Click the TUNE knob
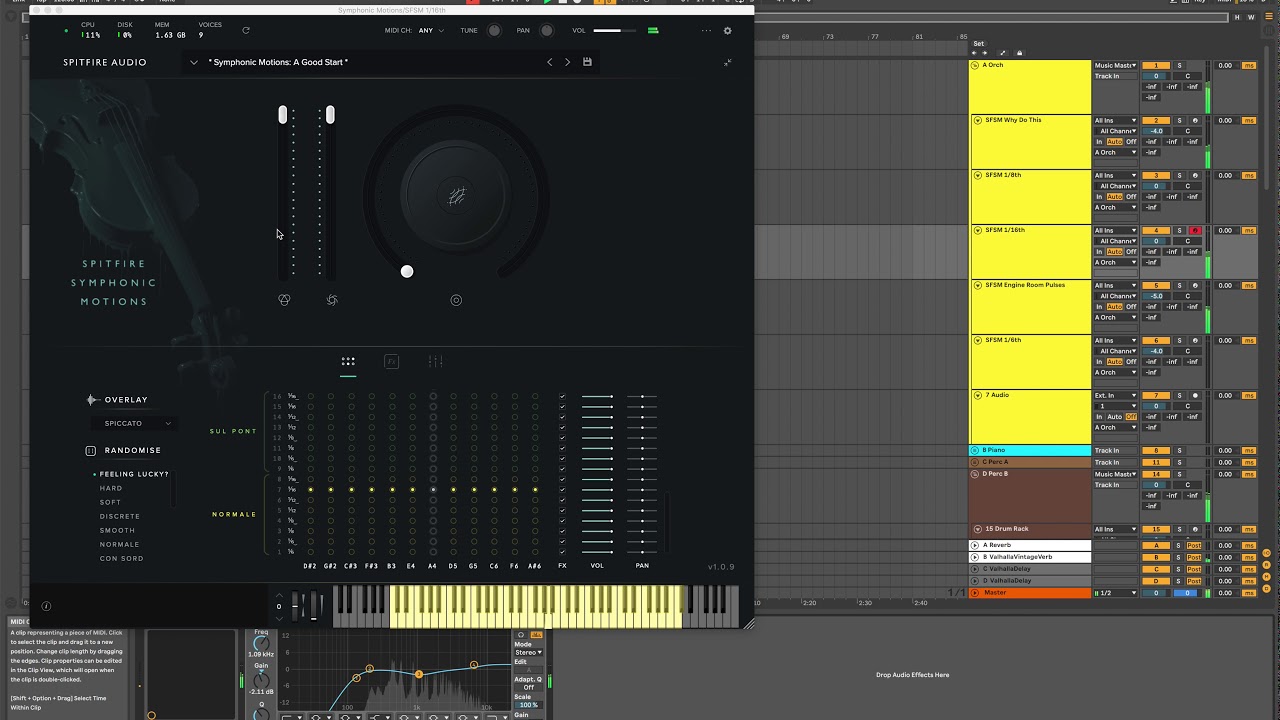The height and width of the screenshot is (720, 1280). (494, 31)
